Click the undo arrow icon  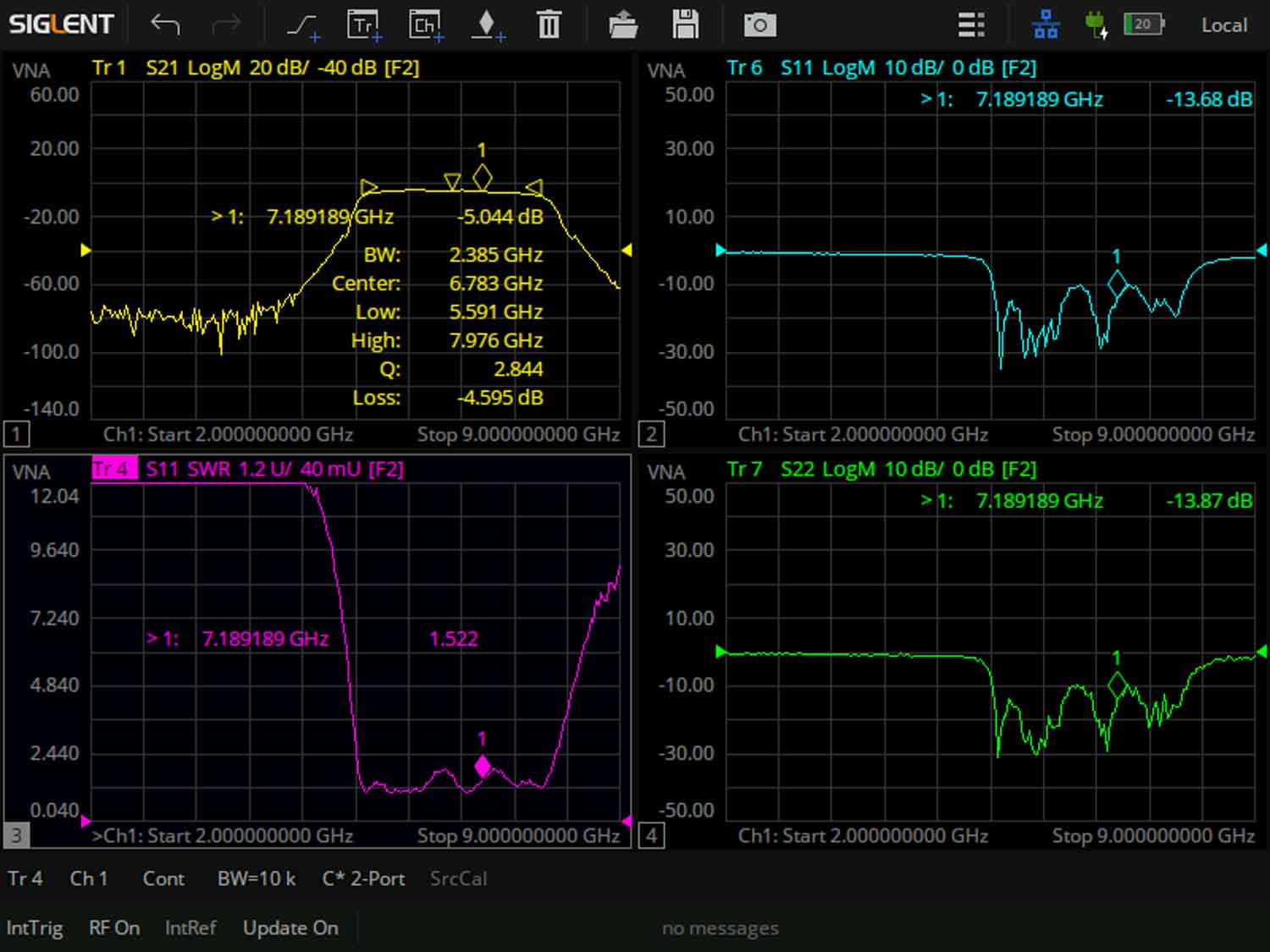coord(165,25)
